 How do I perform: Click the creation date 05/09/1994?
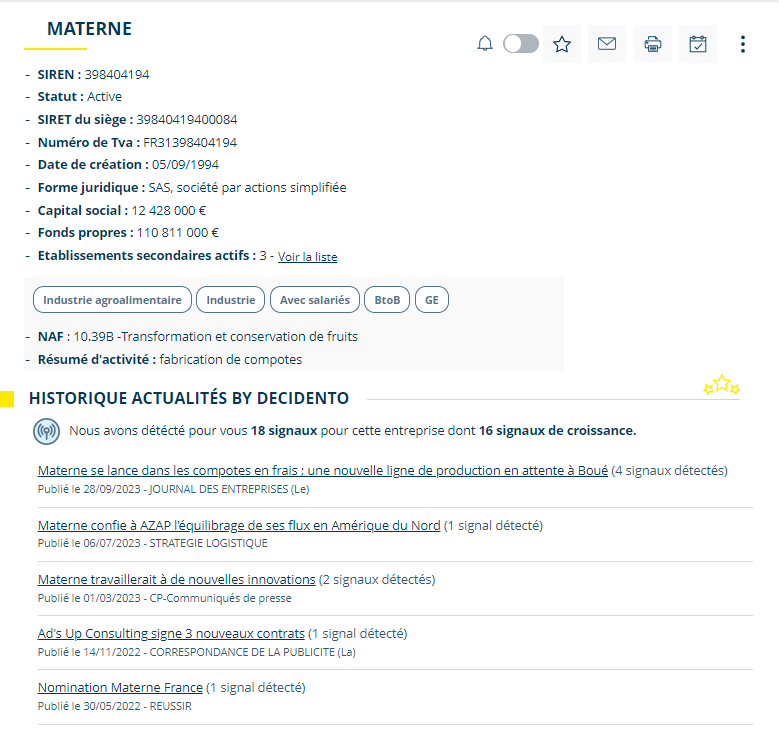pos(185,164)
